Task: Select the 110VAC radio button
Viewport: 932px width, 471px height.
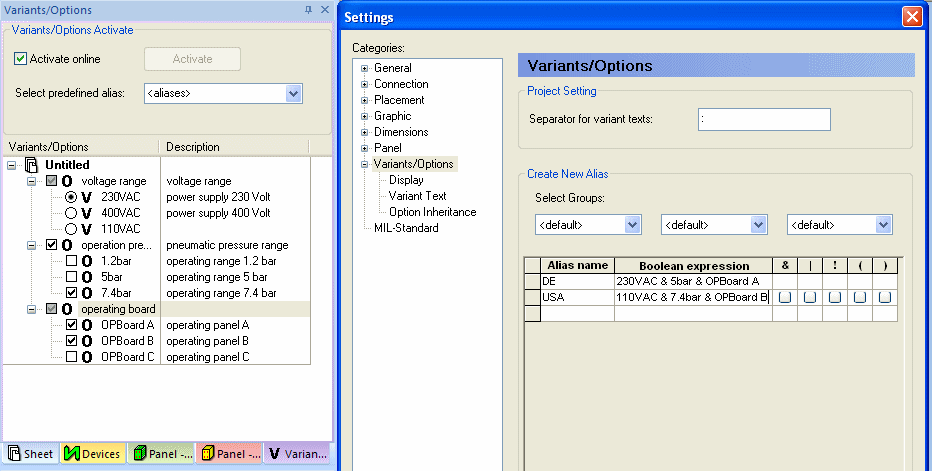Action: [x=71, y=229]
